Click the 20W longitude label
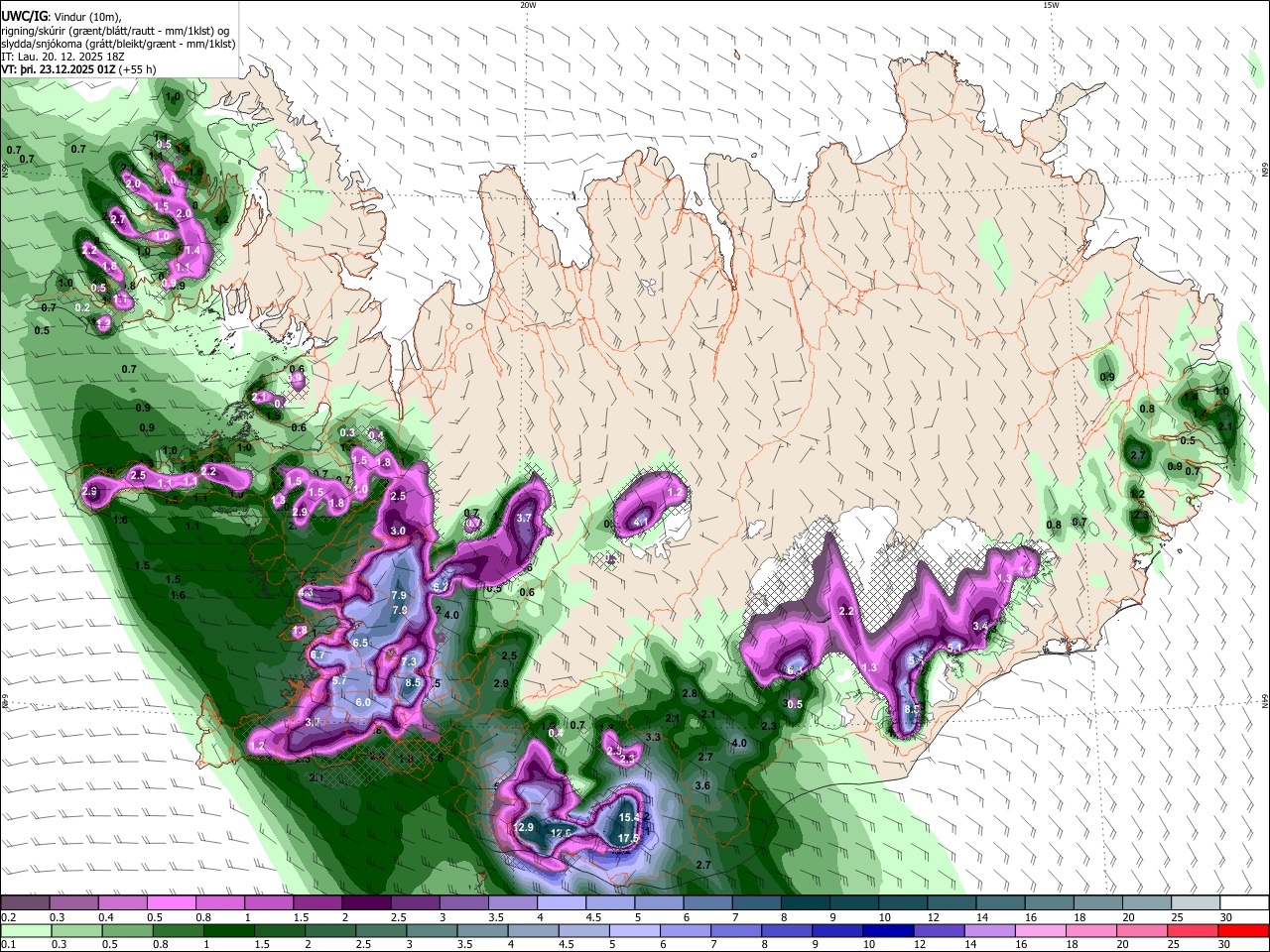This screenshot has height=952, width=1270. [528, 5]
